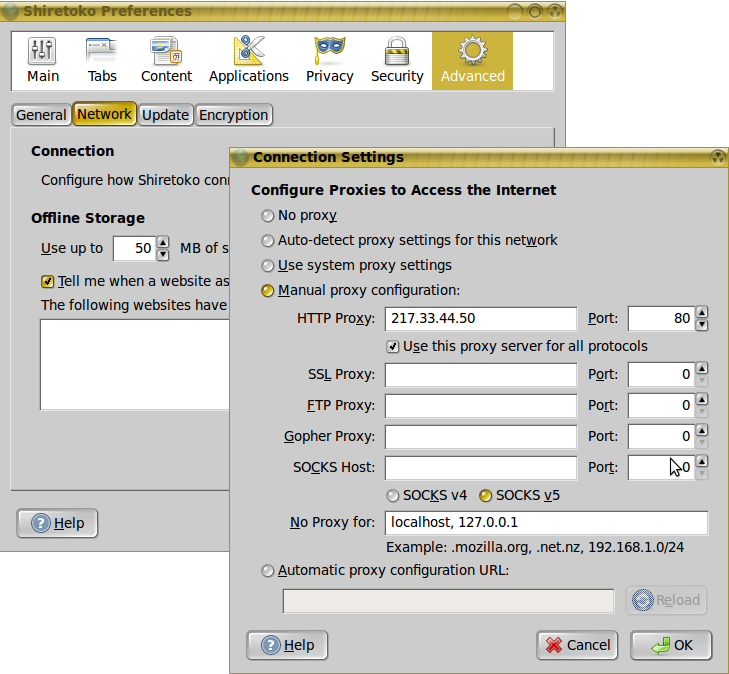Select the Advanced gear pane
This screenshot has width=729, height=674.
pyautogui.click(x=472, y=60)
